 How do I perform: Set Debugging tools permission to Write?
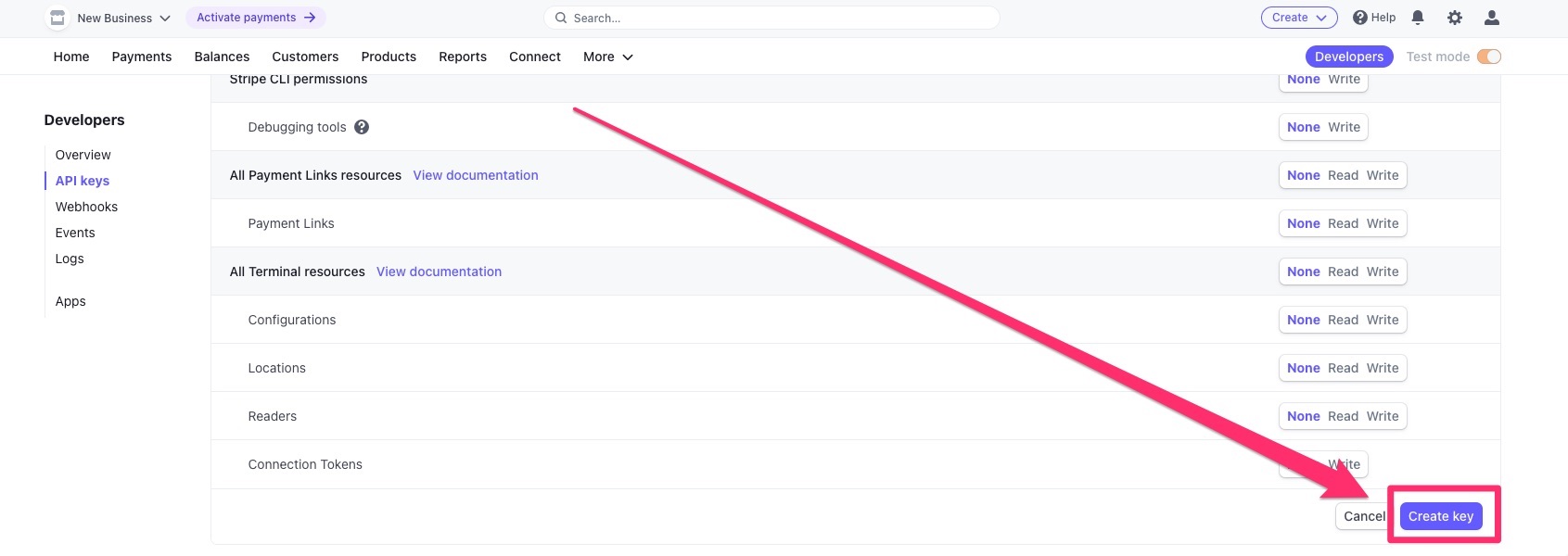coord(1344,127)
